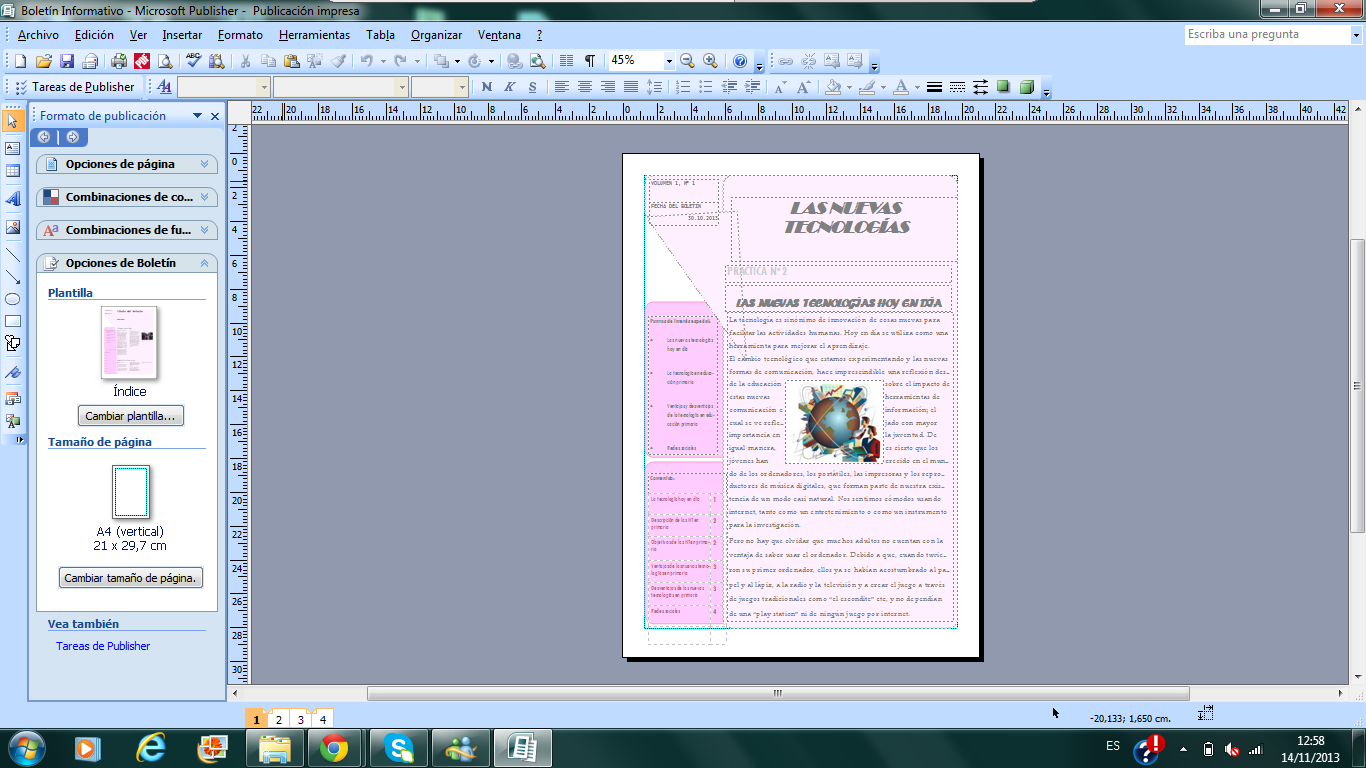Apply bold formatting
1366x768 pixels.
pos(487,86)
